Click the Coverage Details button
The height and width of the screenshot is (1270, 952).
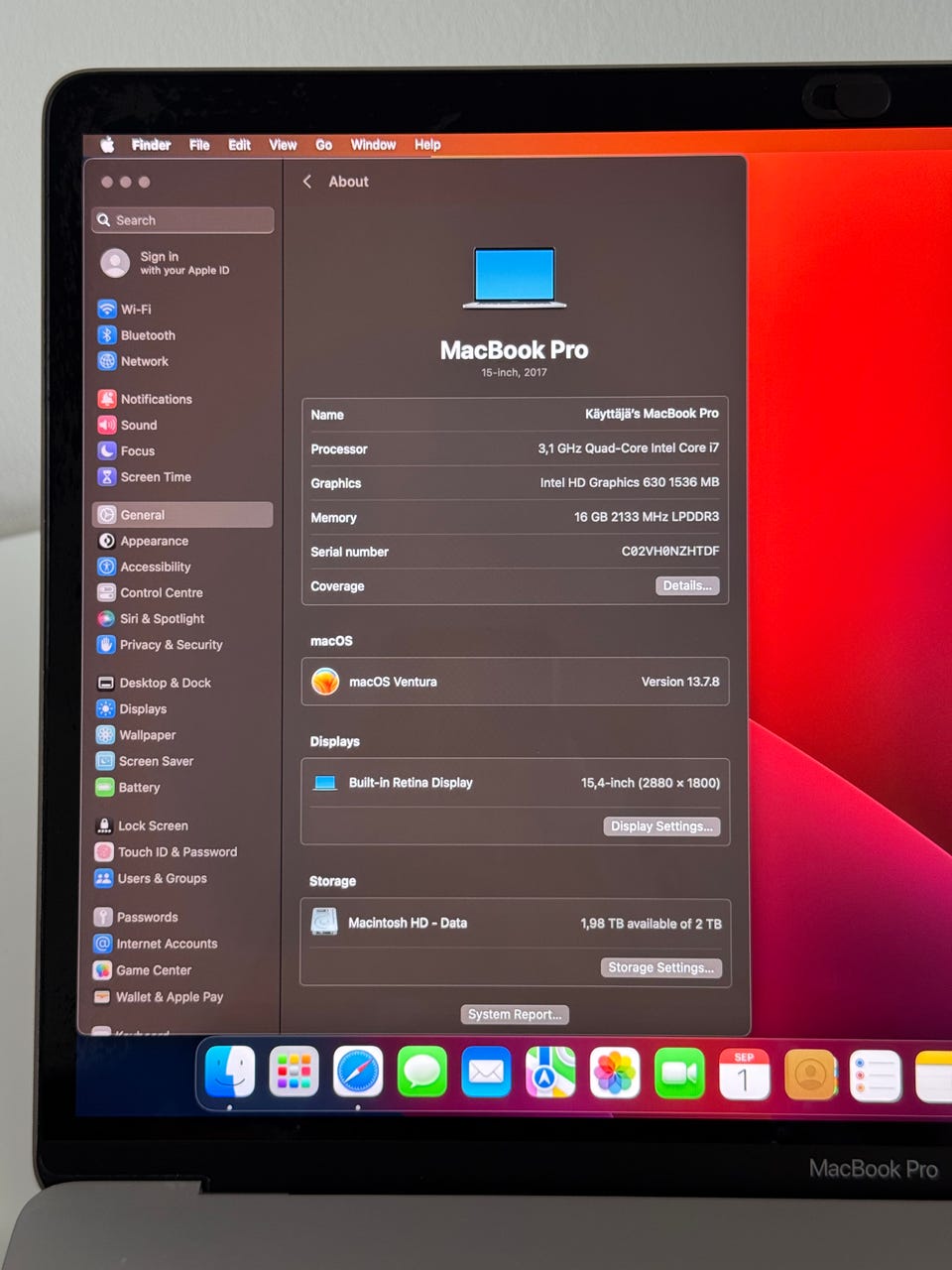pos(687,585)
